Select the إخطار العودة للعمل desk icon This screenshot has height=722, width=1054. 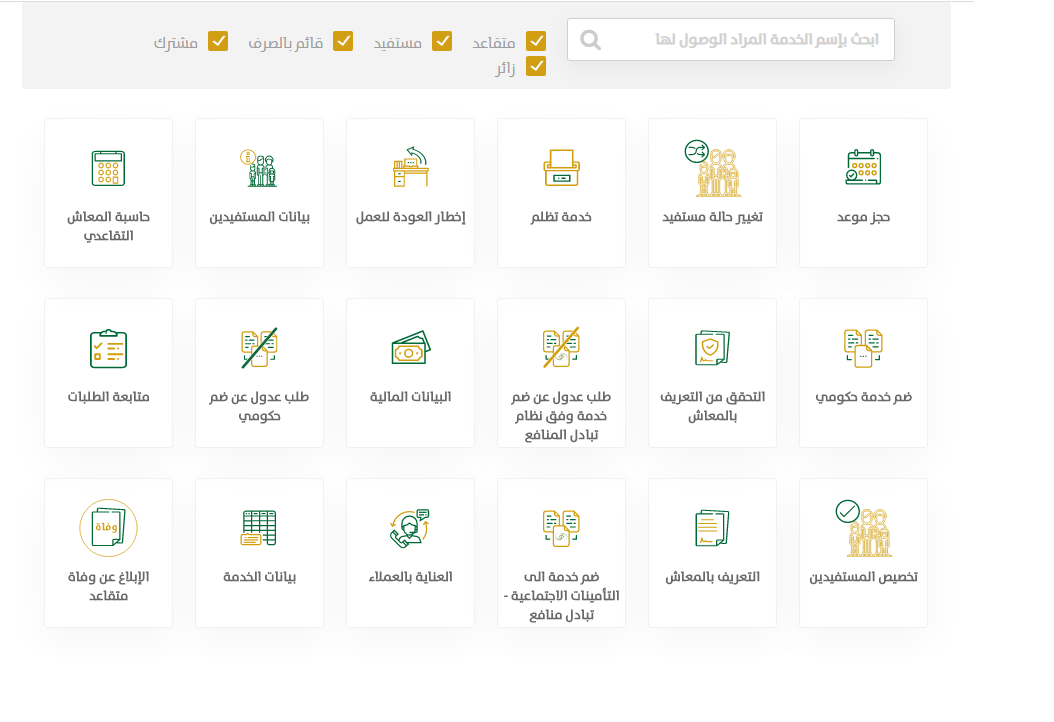[x=411, y=167]
